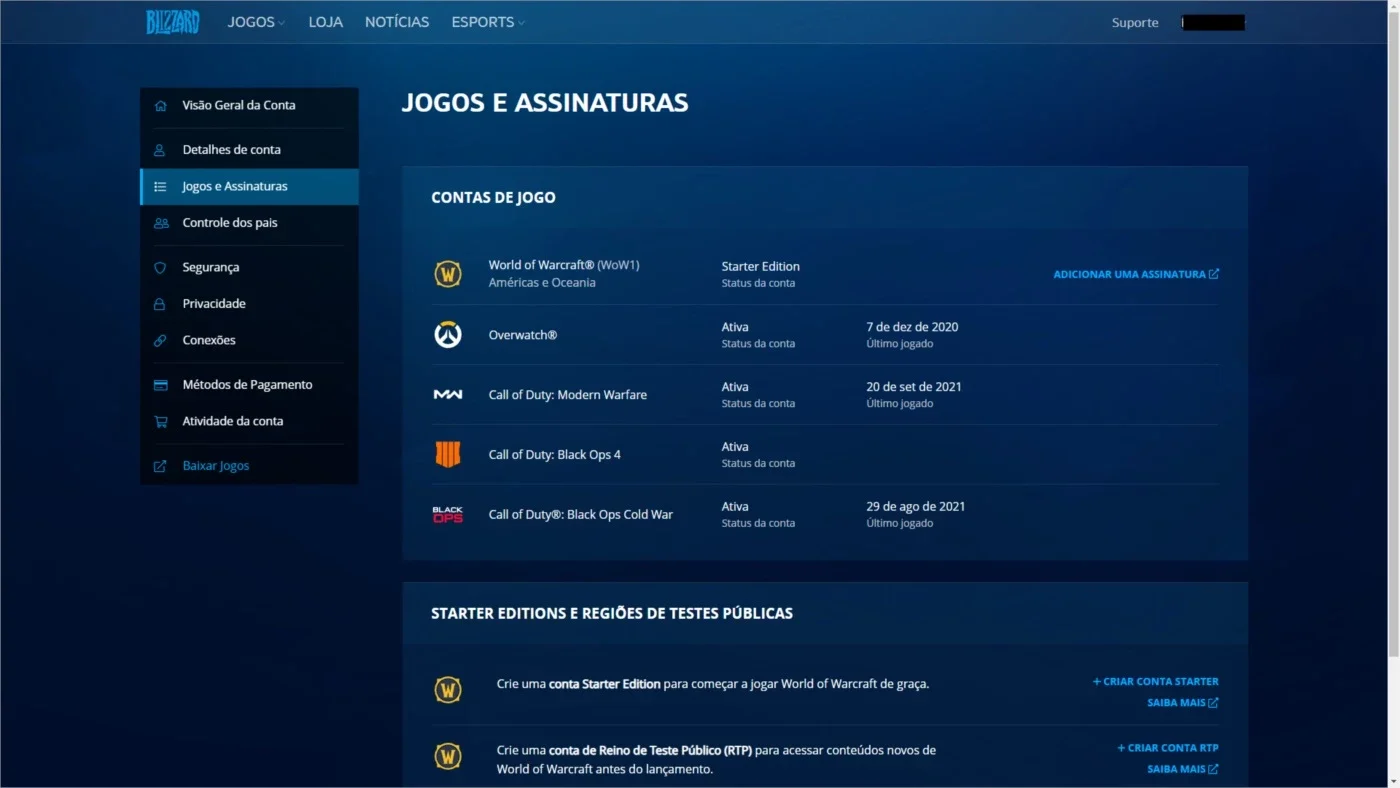Click the list icon beside Jogos e Assinaturas
Viewport: 1400px width, 788px height.
click(160, 187)
